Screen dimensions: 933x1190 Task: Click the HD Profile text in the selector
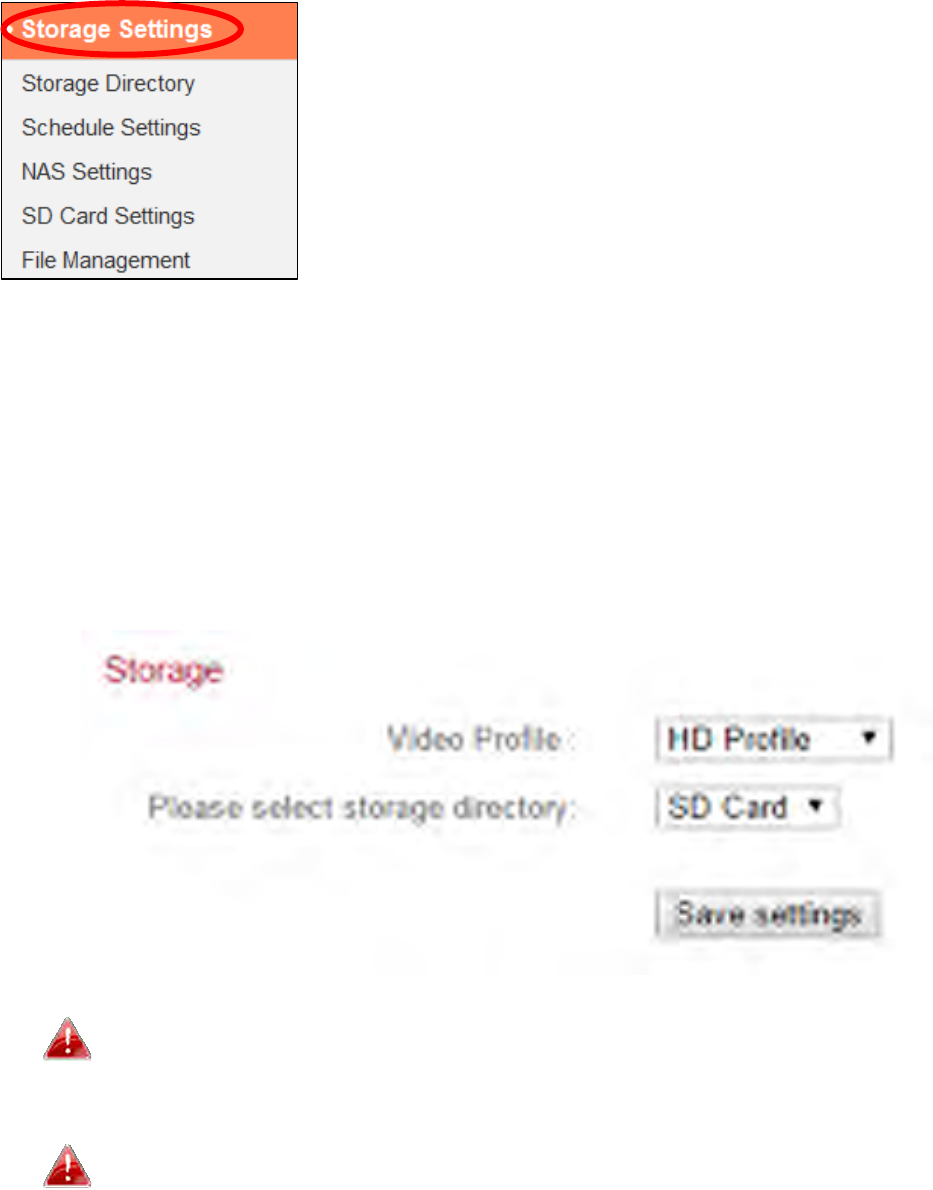coord(739,738)
